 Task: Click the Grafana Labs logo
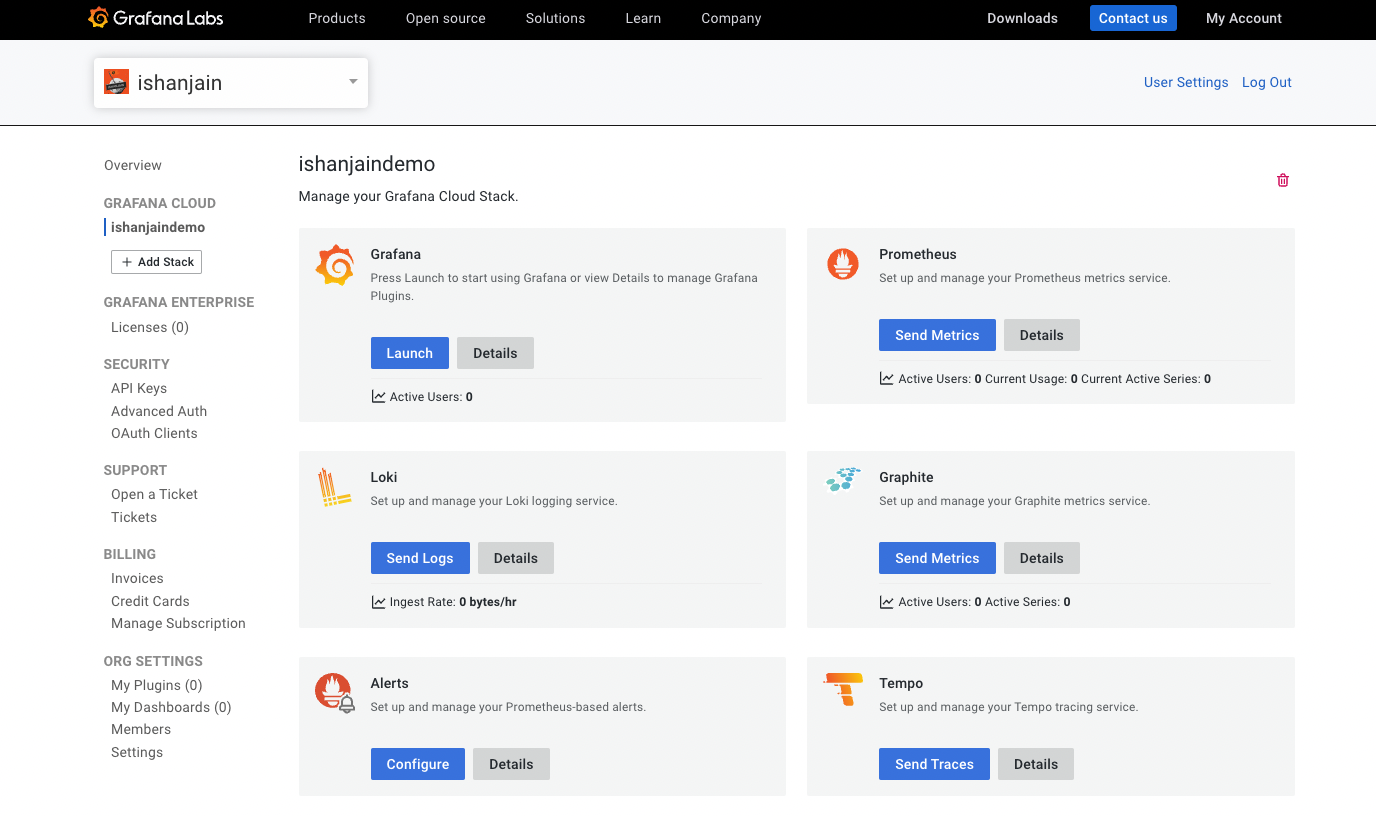156,18
